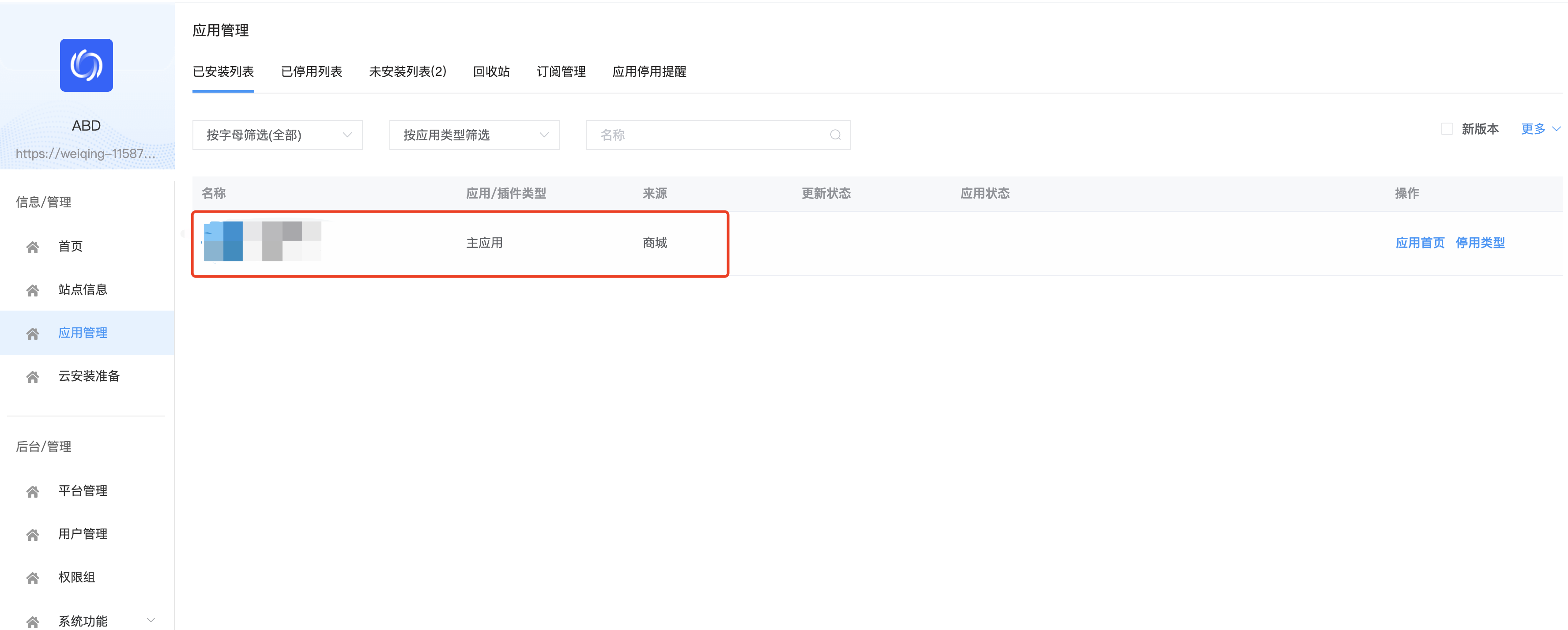This screenshot has height=630, width=1568.
Task: Expand the 系统功能 sidebar chevron
Action: click(x=151, y=620)
